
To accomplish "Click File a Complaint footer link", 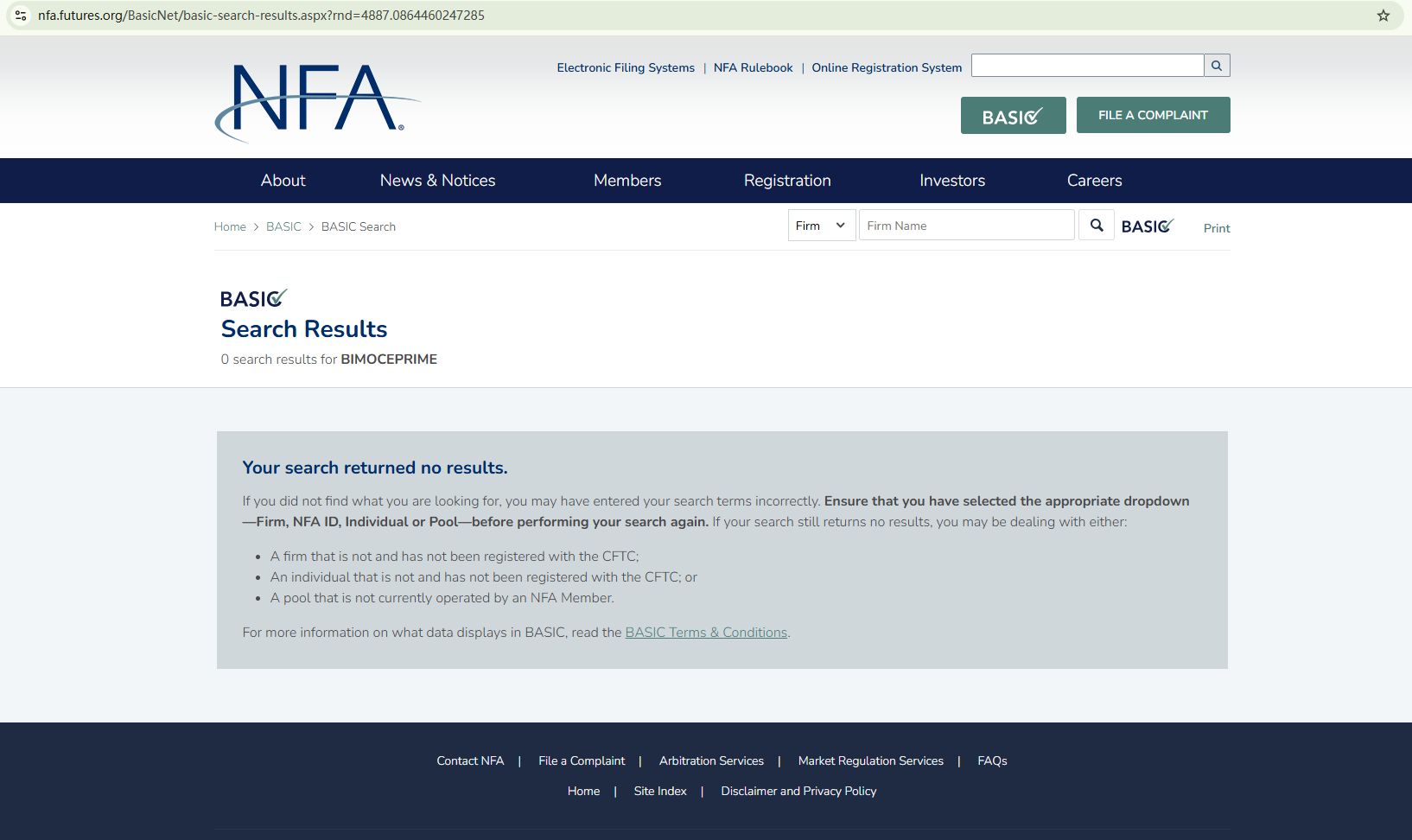I will (582, 760).
